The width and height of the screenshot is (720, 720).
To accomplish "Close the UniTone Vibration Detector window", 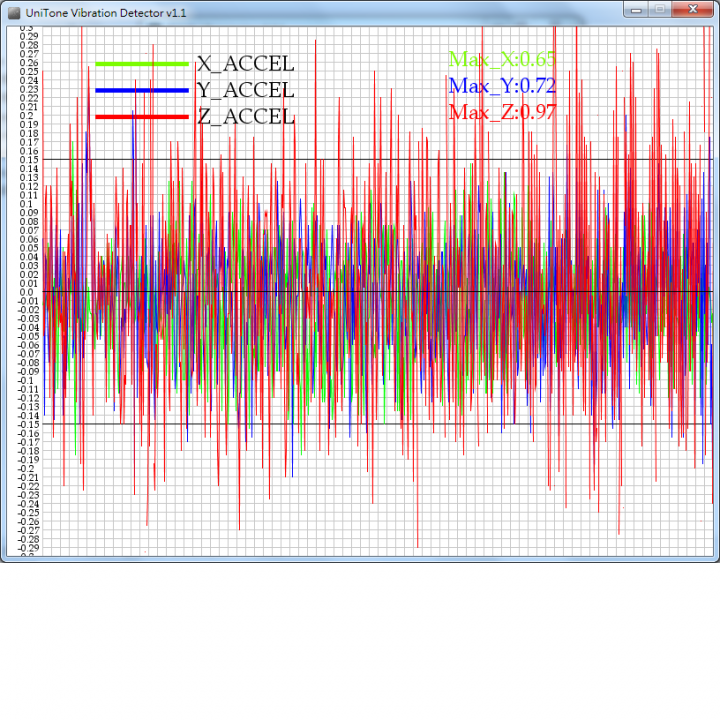I will [693, 10].
